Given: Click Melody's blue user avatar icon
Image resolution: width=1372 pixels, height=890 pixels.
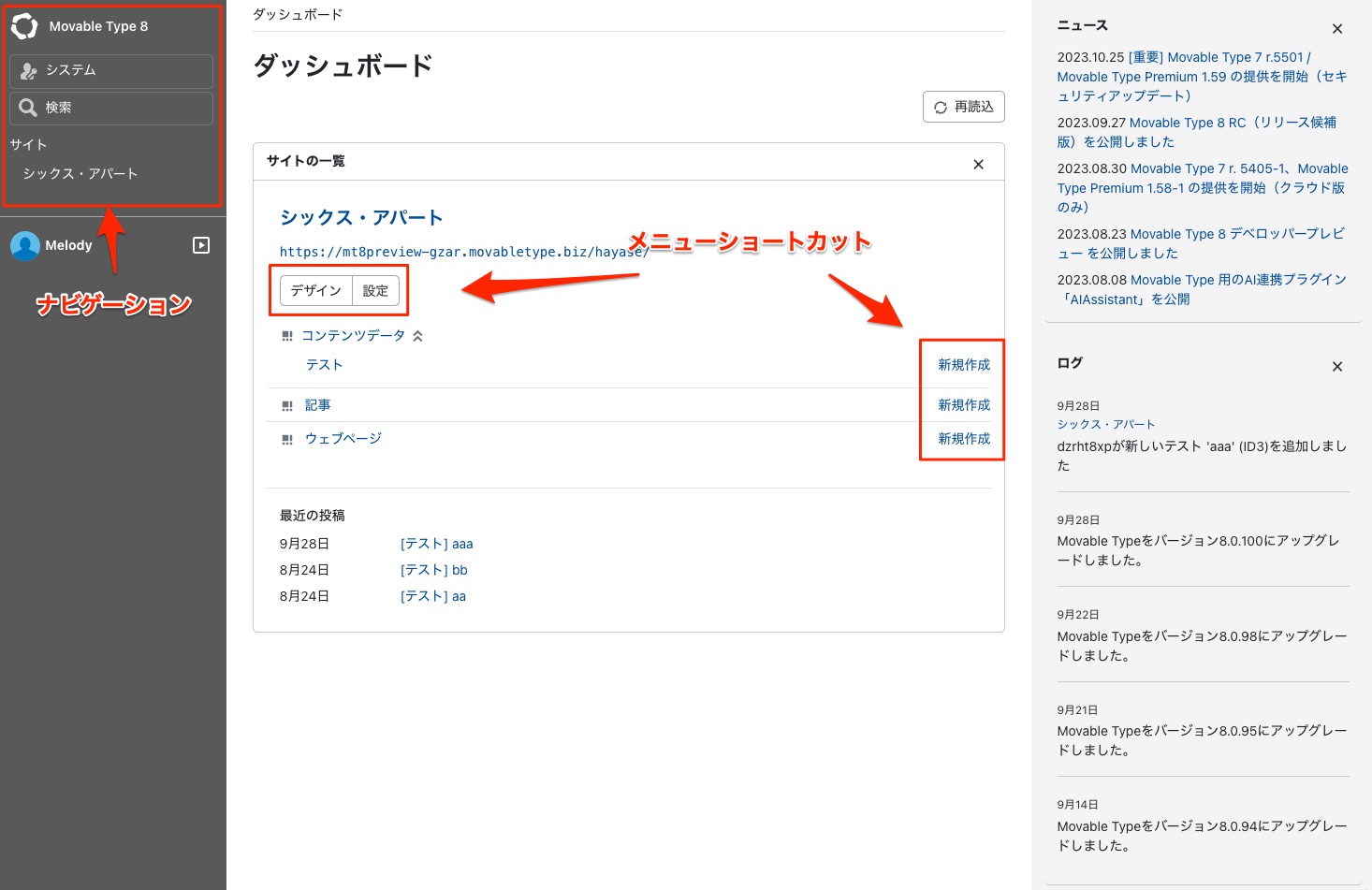Looking at the screenshot, I should 24,245.
